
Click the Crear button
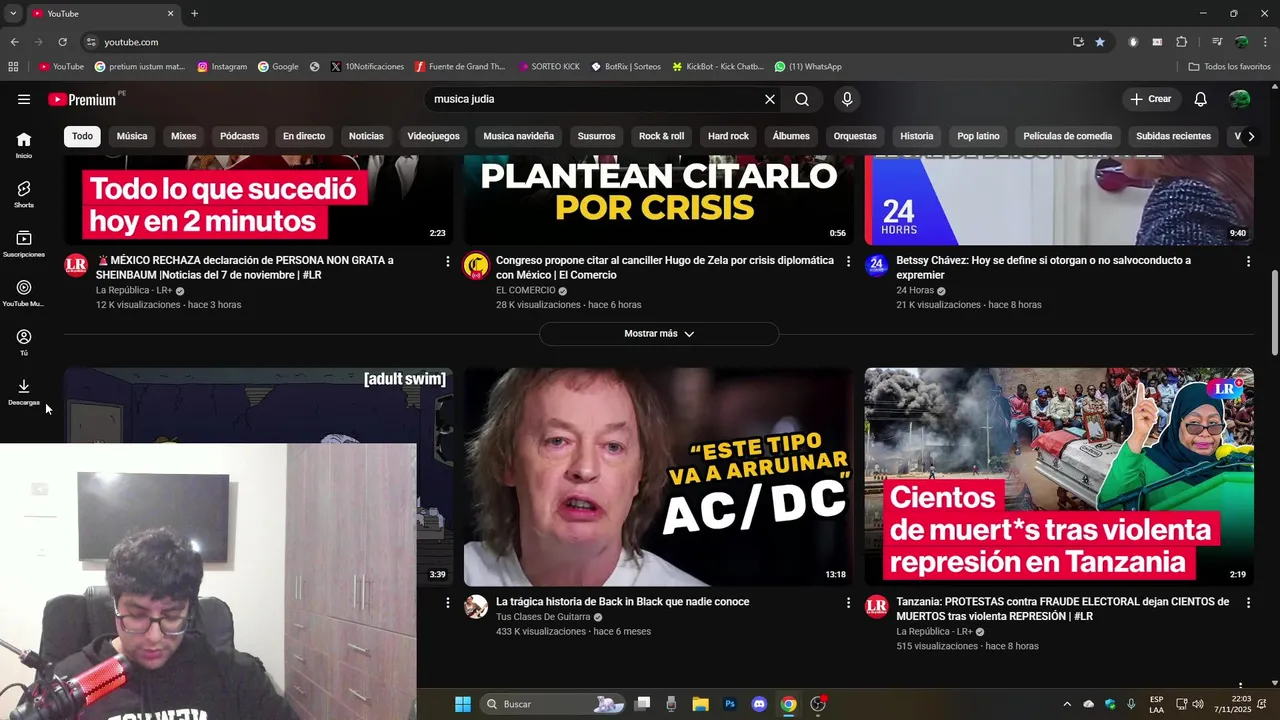pos(1150,99)
